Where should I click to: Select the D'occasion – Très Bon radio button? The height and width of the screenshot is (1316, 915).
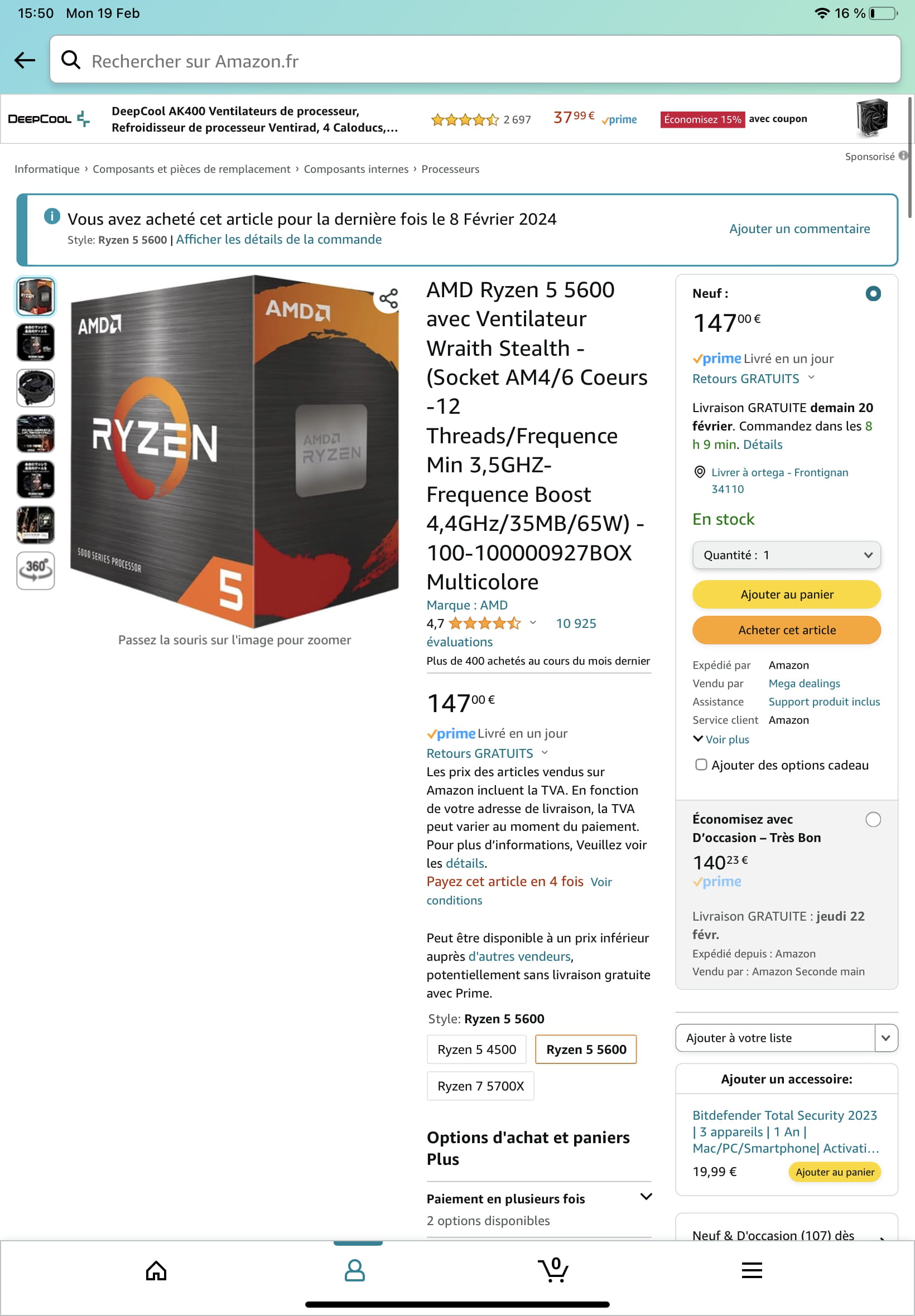click(x=873, y=819)
